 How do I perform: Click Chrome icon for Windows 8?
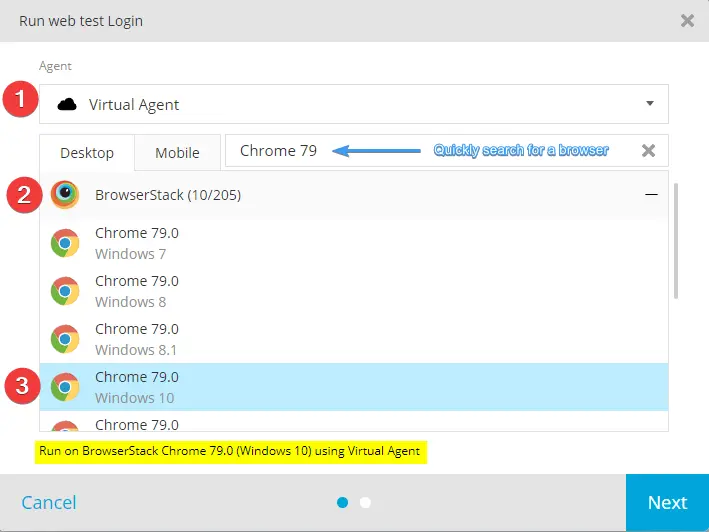(65, 291)
